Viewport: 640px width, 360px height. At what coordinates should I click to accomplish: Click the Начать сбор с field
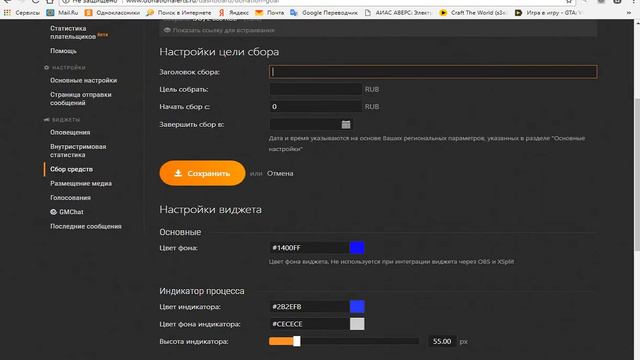[x=316, y=107]
